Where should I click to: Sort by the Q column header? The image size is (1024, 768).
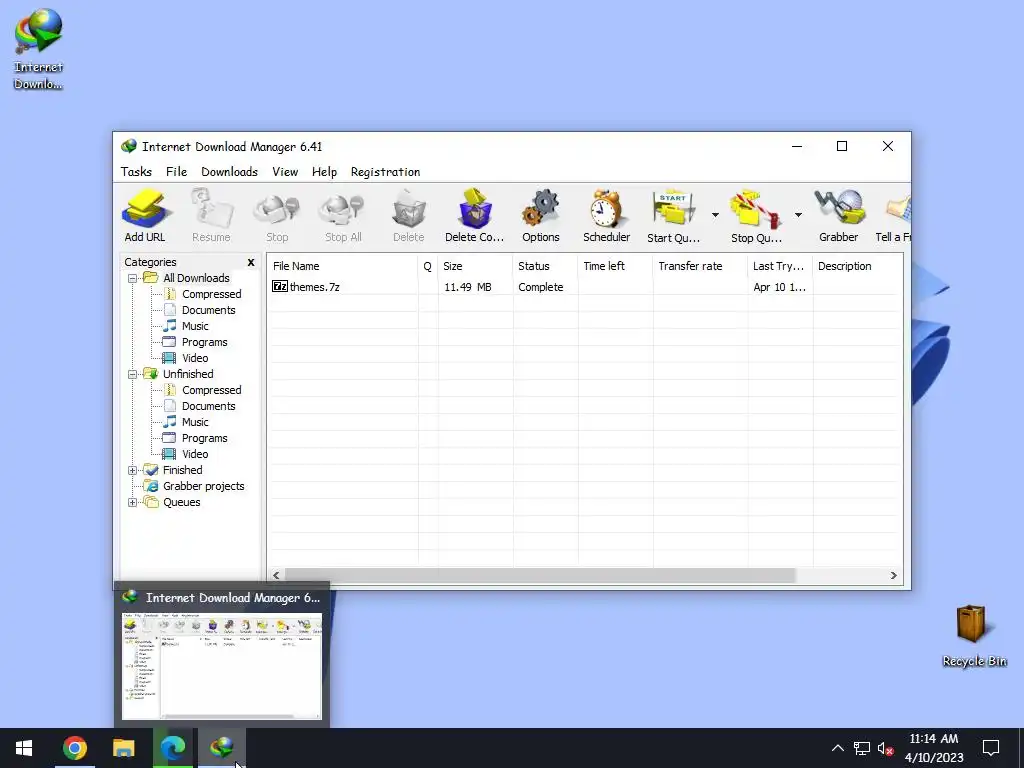coord(428,266)
